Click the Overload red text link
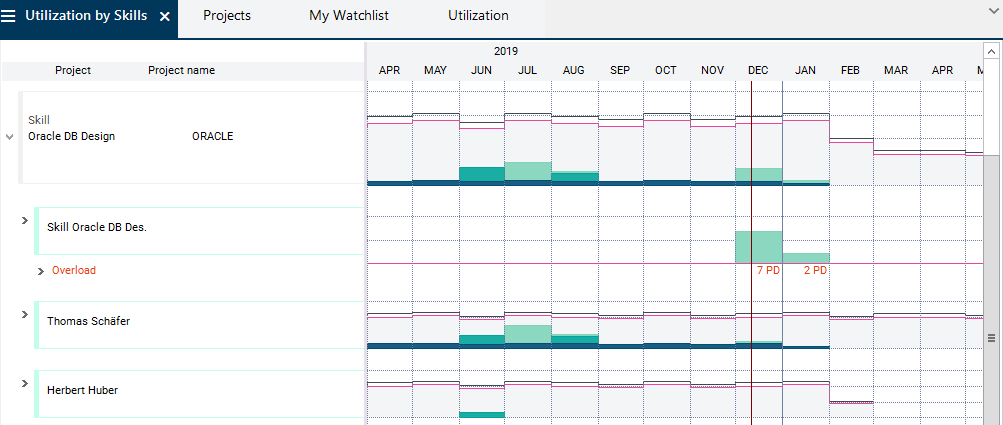 coord(74,271)
